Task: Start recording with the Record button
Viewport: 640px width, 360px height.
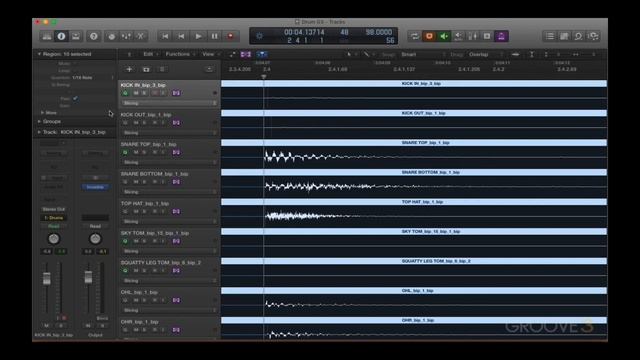Action: [231, 36]
